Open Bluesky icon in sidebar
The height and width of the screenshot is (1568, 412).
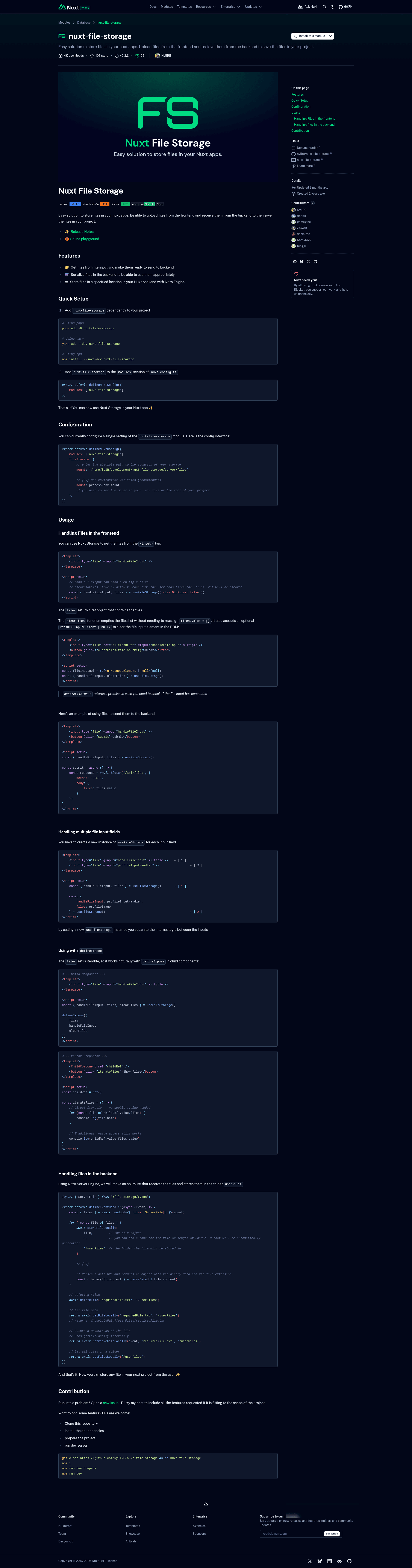[x=301, y=261]
